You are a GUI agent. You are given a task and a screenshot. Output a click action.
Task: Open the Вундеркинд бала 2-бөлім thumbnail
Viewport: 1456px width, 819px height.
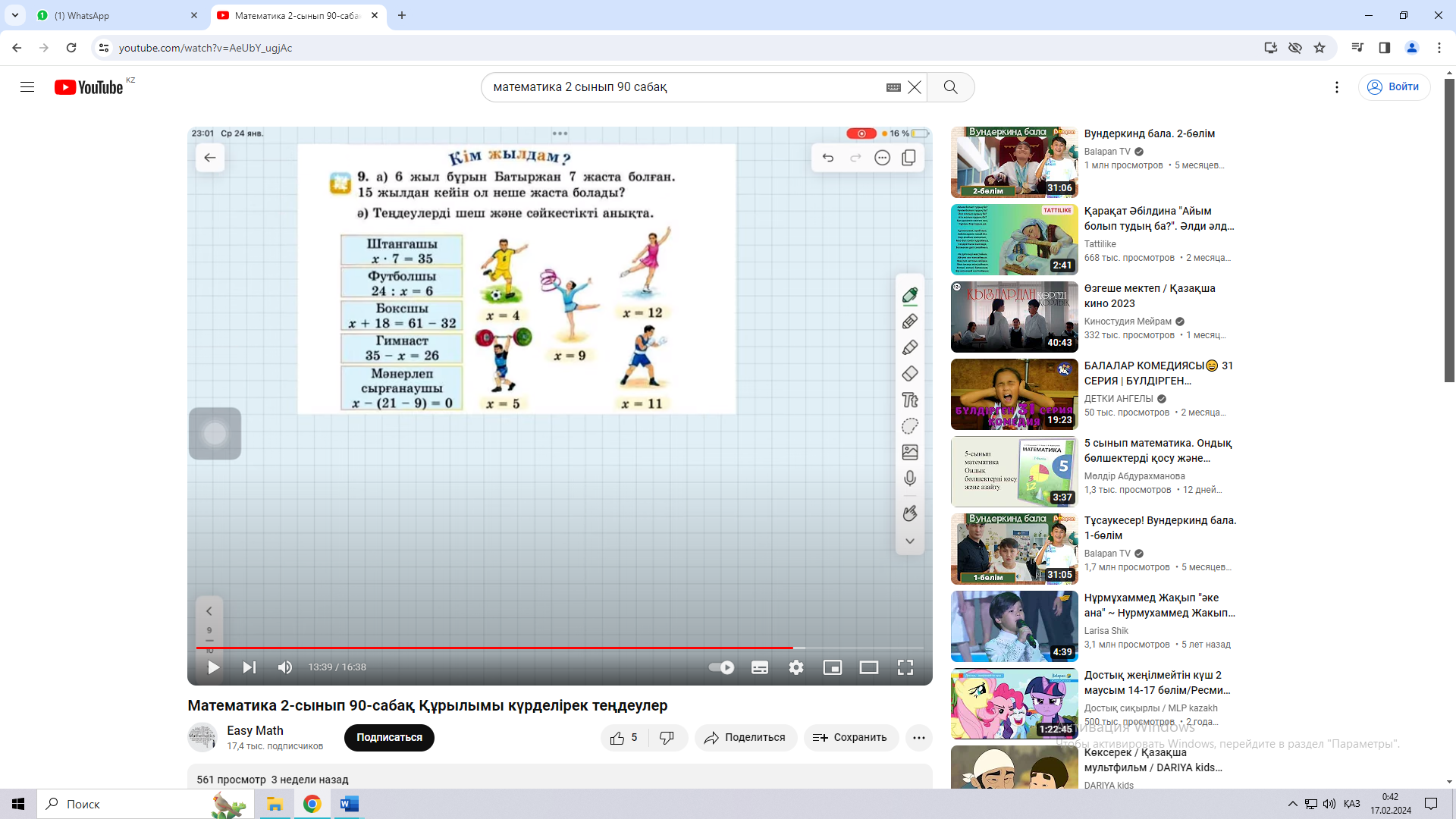(x=1014, y=162)
